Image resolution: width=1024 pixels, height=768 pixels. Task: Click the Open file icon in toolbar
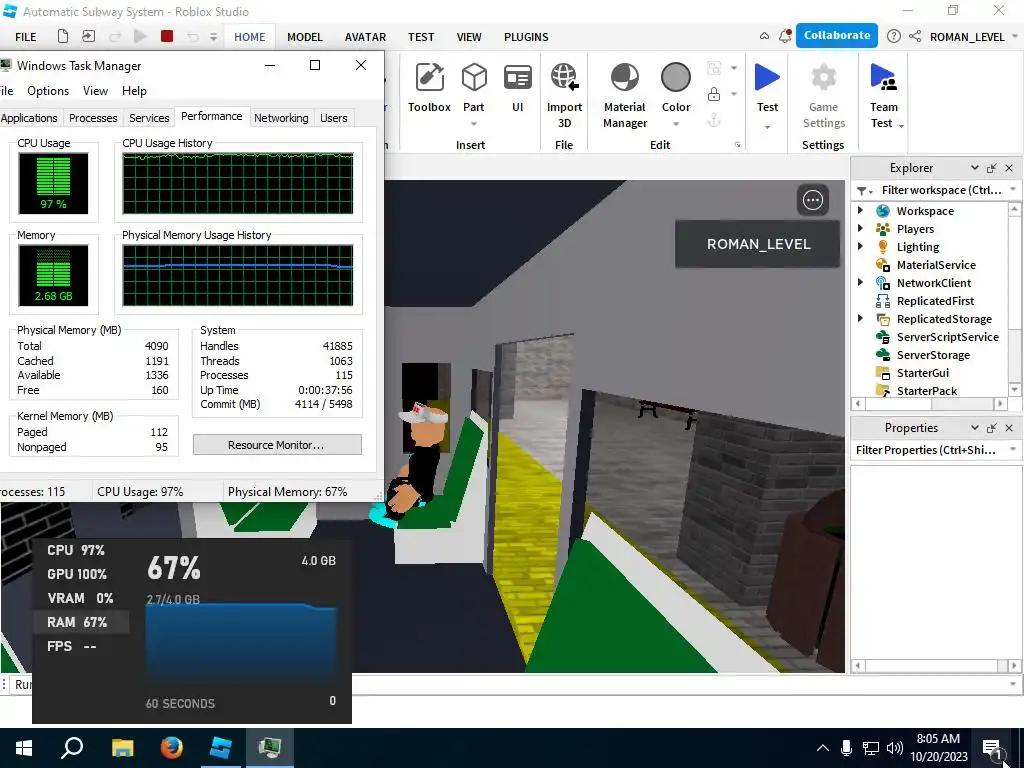click(x=88, y=37)
